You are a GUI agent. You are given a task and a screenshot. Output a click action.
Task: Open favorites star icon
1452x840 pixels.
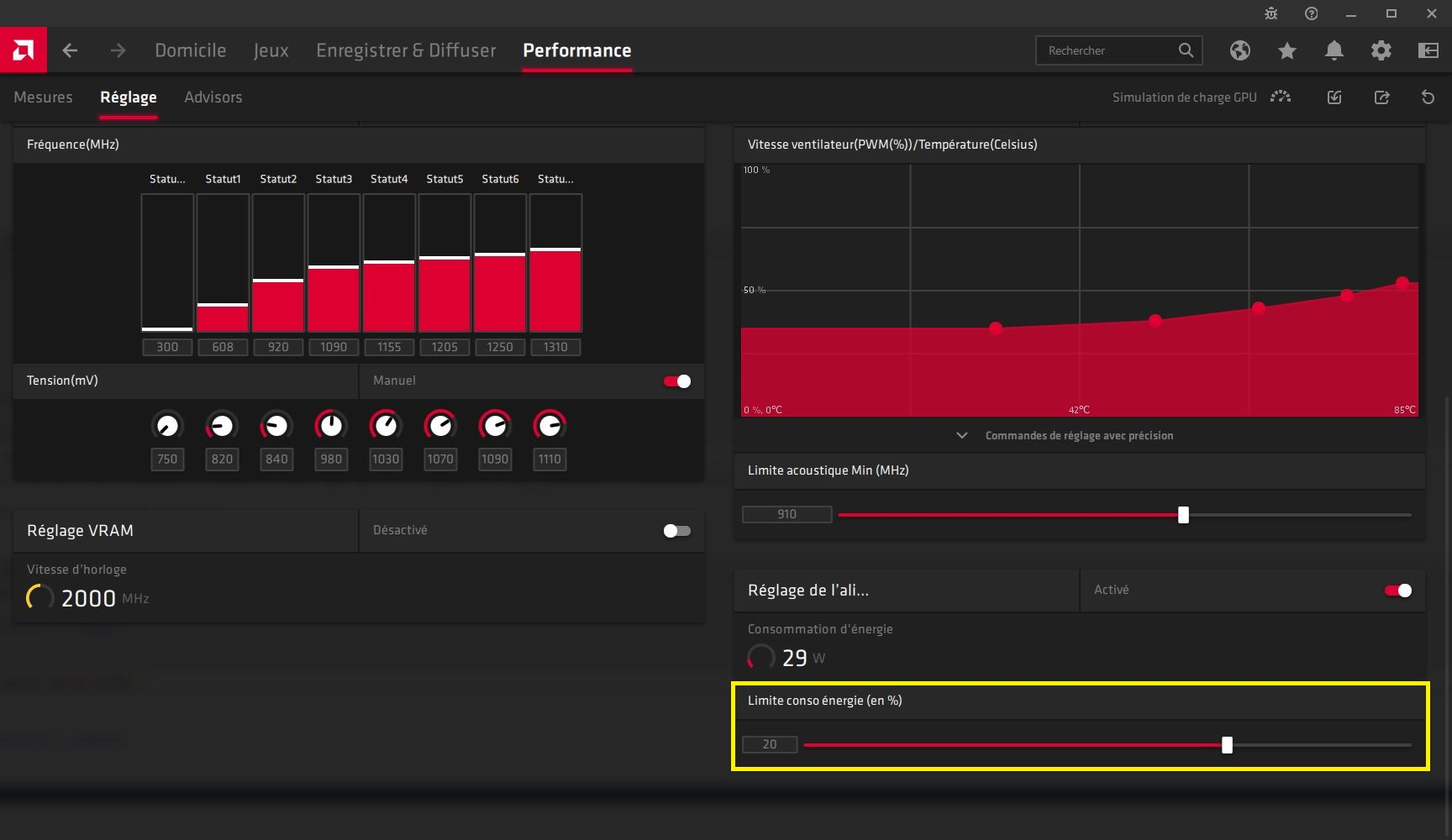(x=1287, y=50)
